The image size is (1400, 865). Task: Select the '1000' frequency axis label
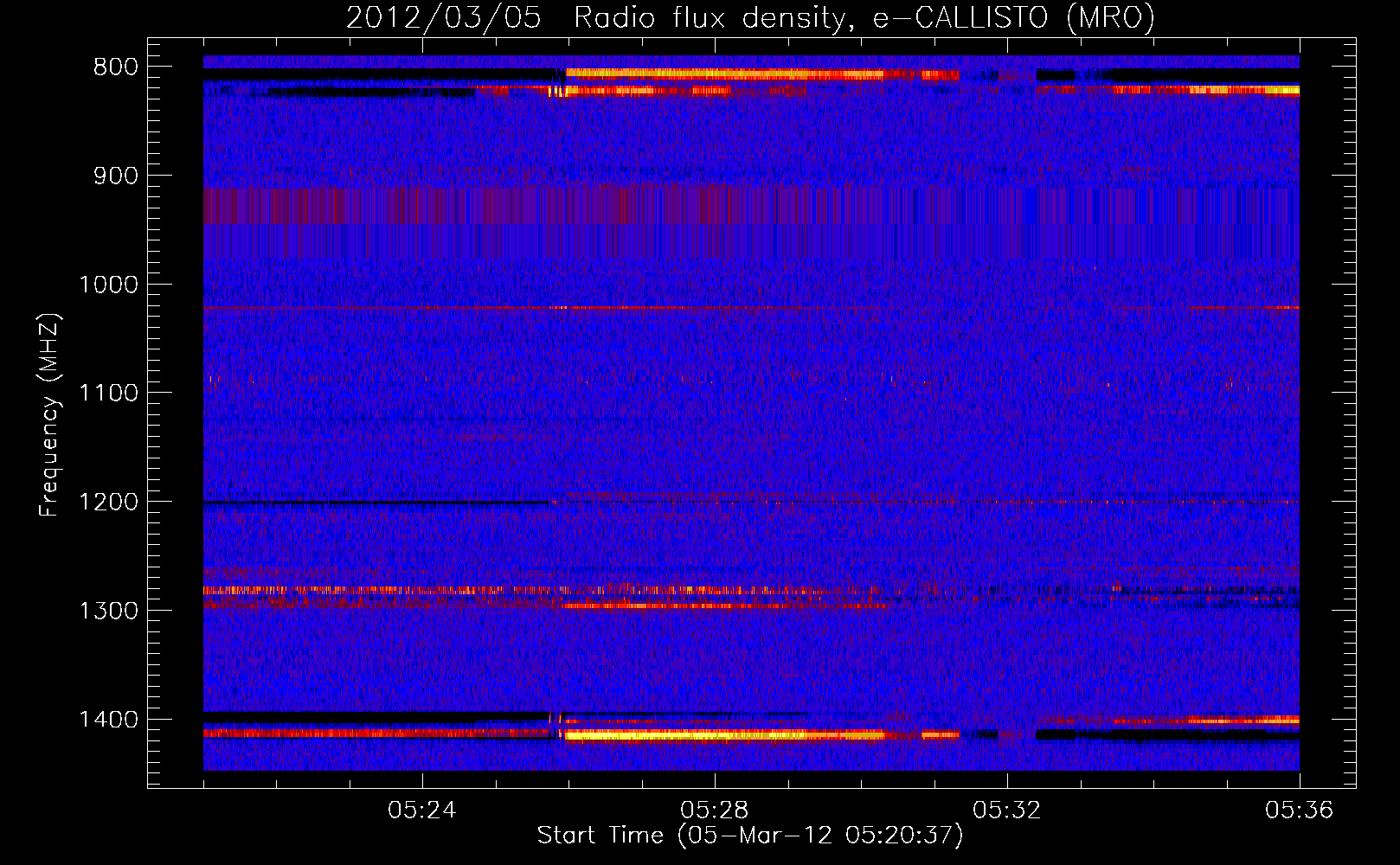coord(108,285)
